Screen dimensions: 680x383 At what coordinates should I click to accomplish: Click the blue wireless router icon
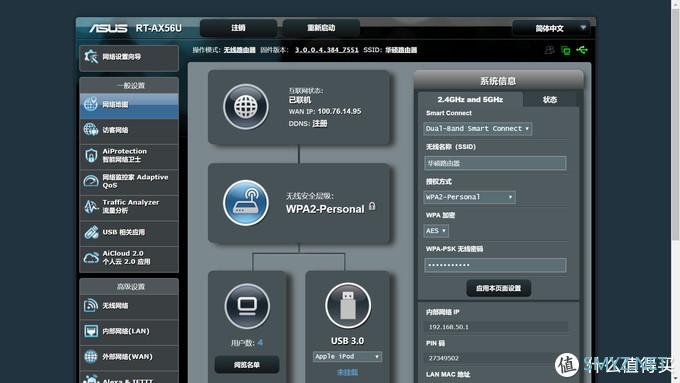coord(246,203)
